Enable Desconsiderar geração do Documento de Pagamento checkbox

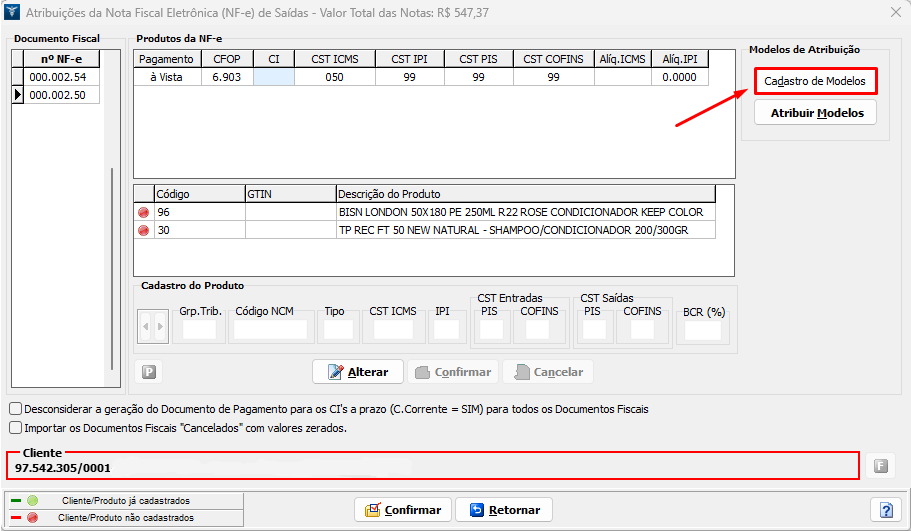tap(15, 409)
